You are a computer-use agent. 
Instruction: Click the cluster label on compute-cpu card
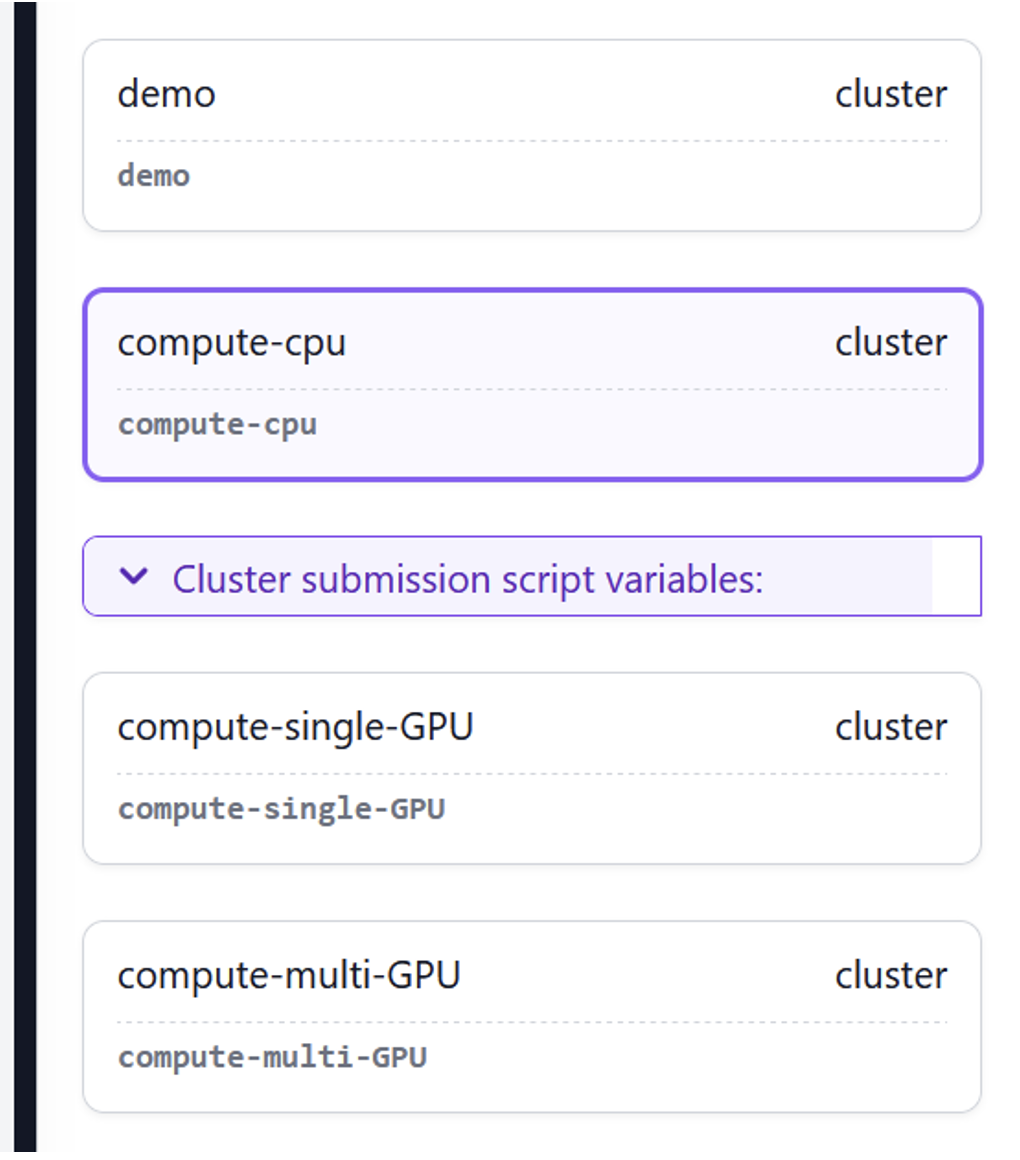pos(891,342)
